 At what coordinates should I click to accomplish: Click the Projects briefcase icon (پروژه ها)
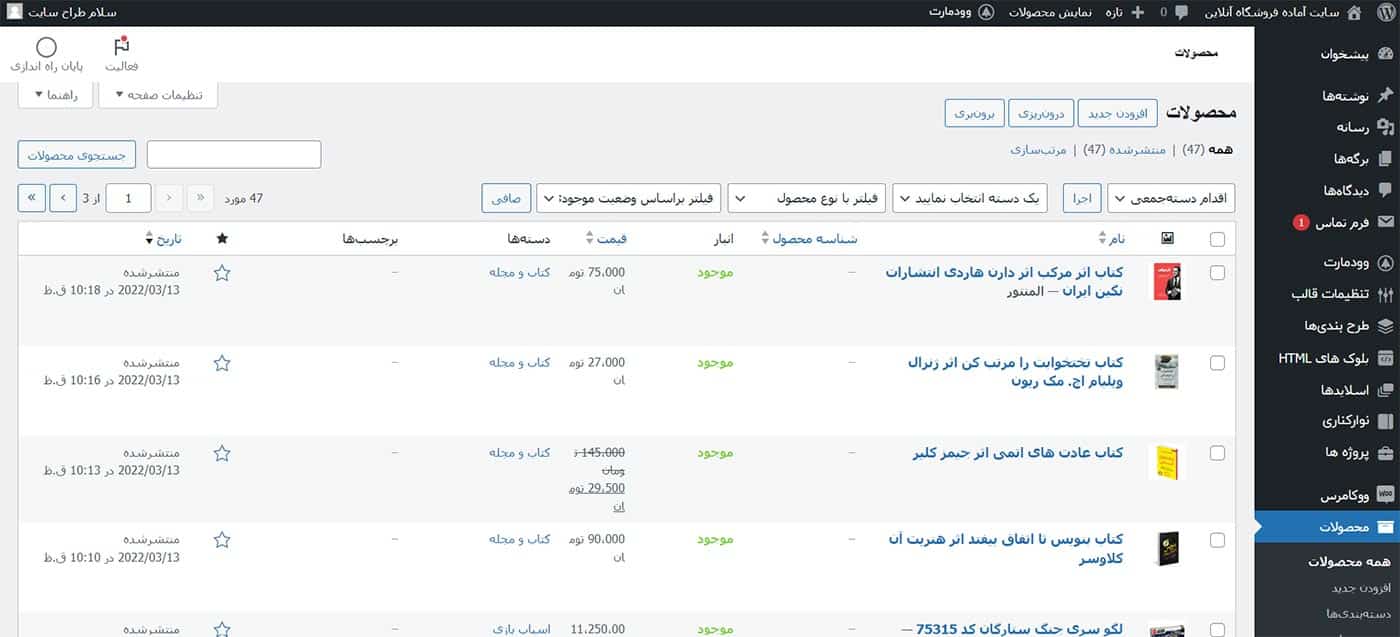point(1385,452)
